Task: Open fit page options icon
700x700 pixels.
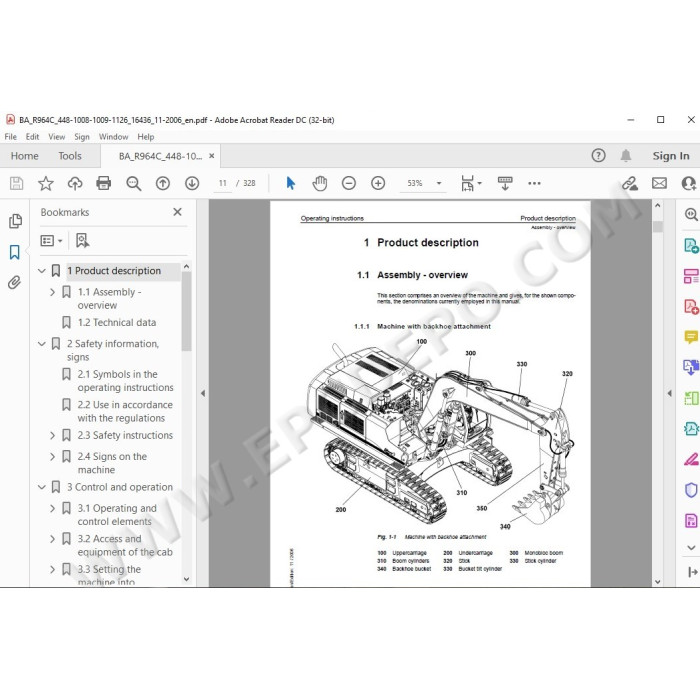Action: point(467,183)
